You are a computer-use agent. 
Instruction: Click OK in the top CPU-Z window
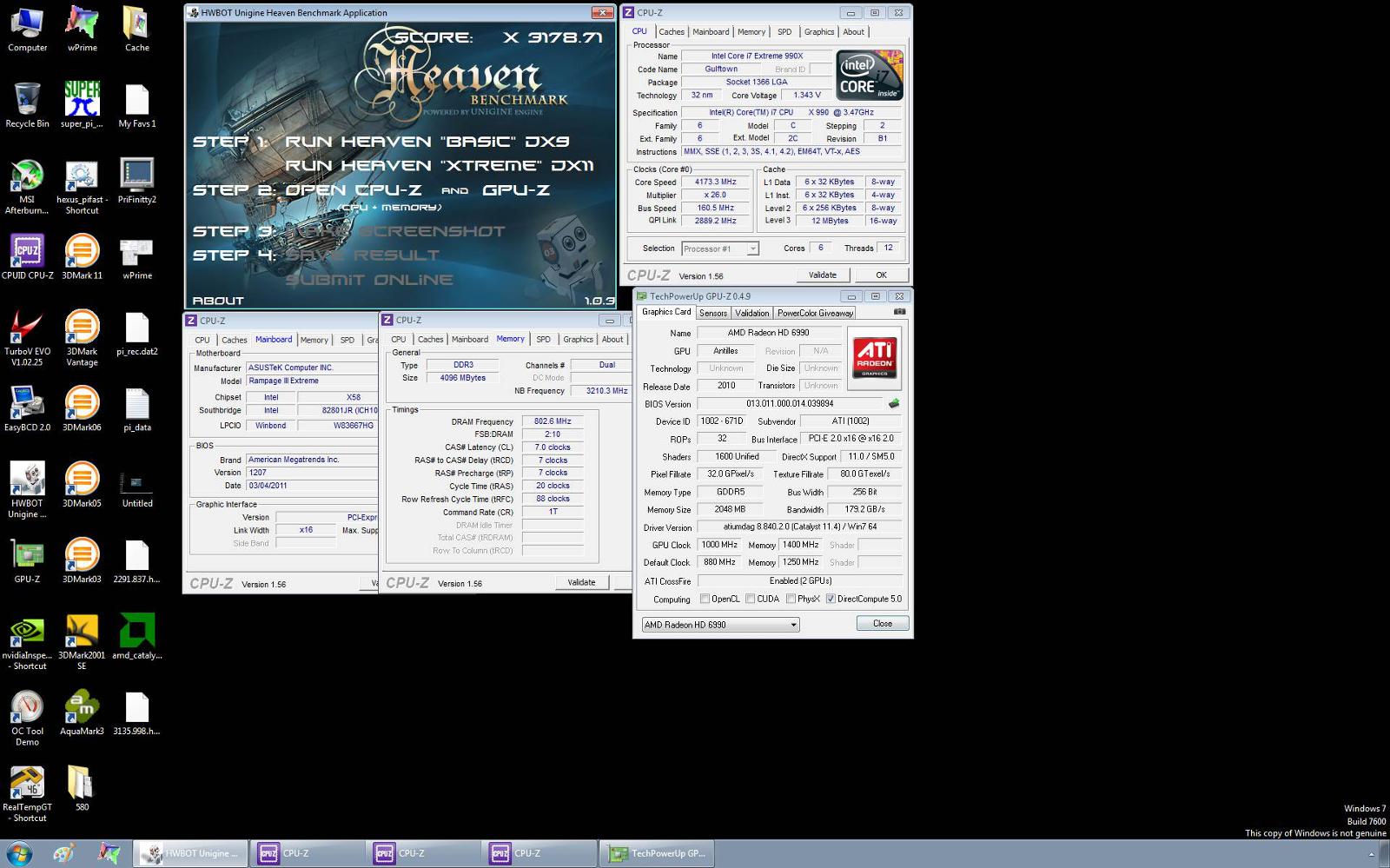coord(881,275)
